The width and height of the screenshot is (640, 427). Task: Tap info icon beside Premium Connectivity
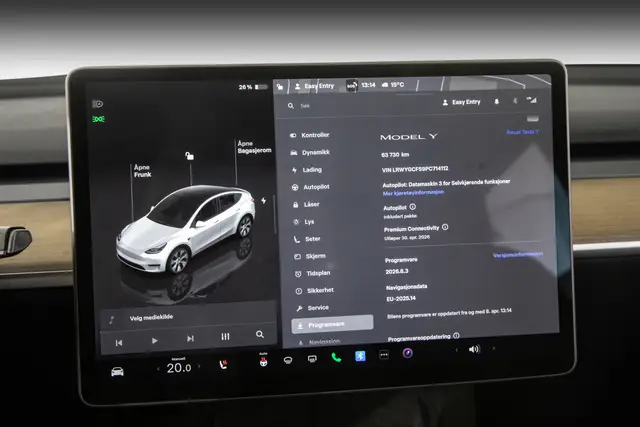pos(445,227)
